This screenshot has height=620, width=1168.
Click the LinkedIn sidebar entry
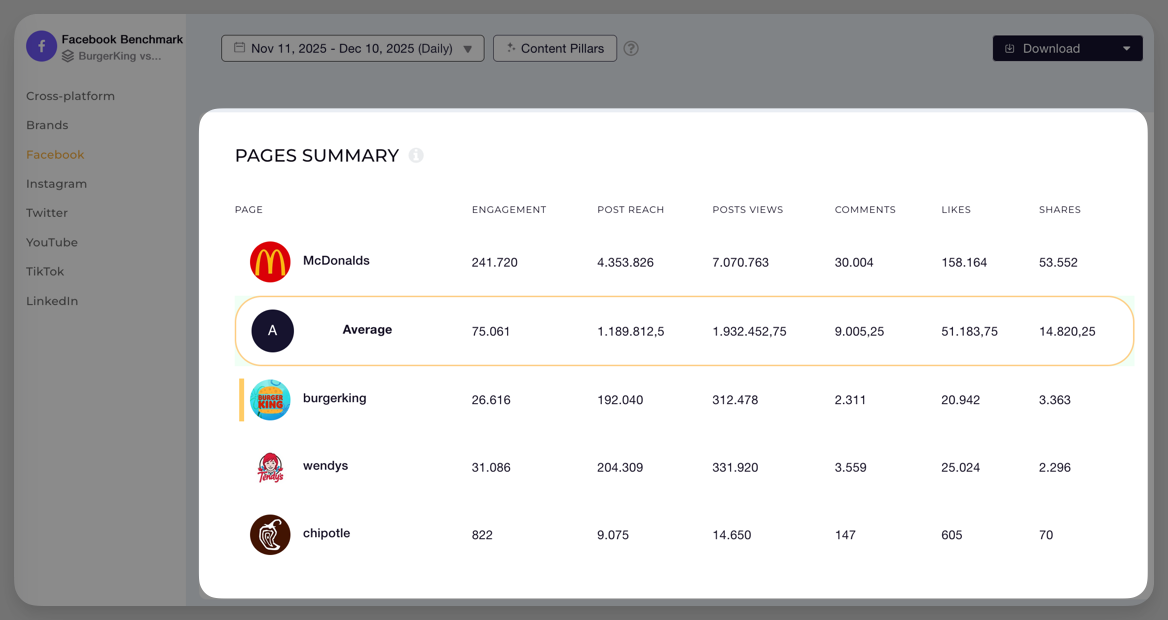pyautogui.click(x=52, y=300)
